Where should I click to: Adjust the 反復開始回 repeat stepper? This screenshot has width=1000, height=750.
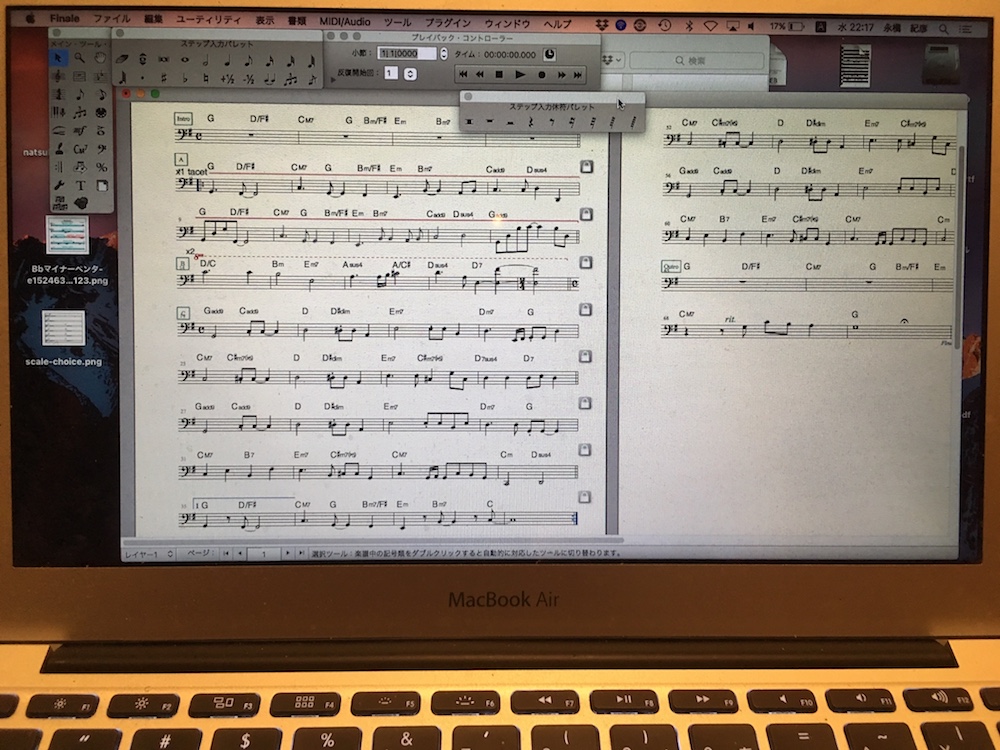click(411, 73)
